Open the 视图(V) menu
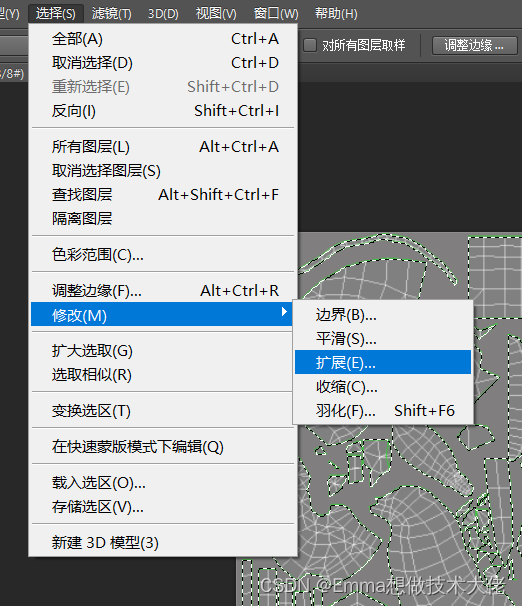 point(216,14)
